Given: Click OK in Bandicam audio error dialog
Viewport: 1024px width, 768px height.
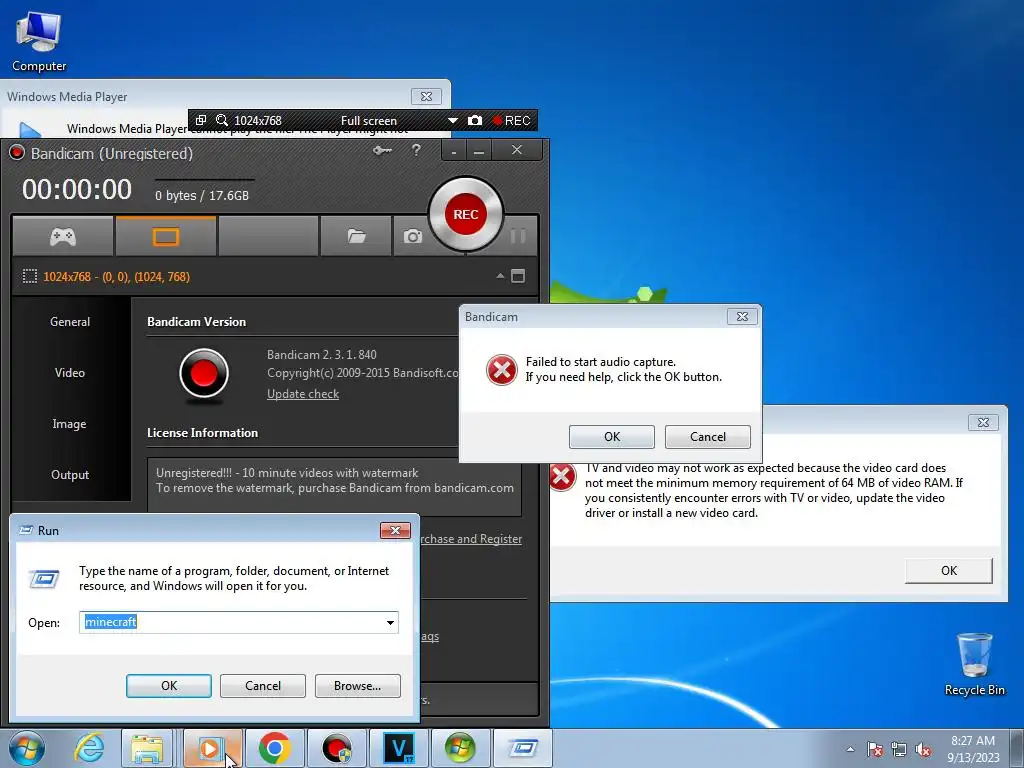Looking at the screenshot, I should (612, 437).
